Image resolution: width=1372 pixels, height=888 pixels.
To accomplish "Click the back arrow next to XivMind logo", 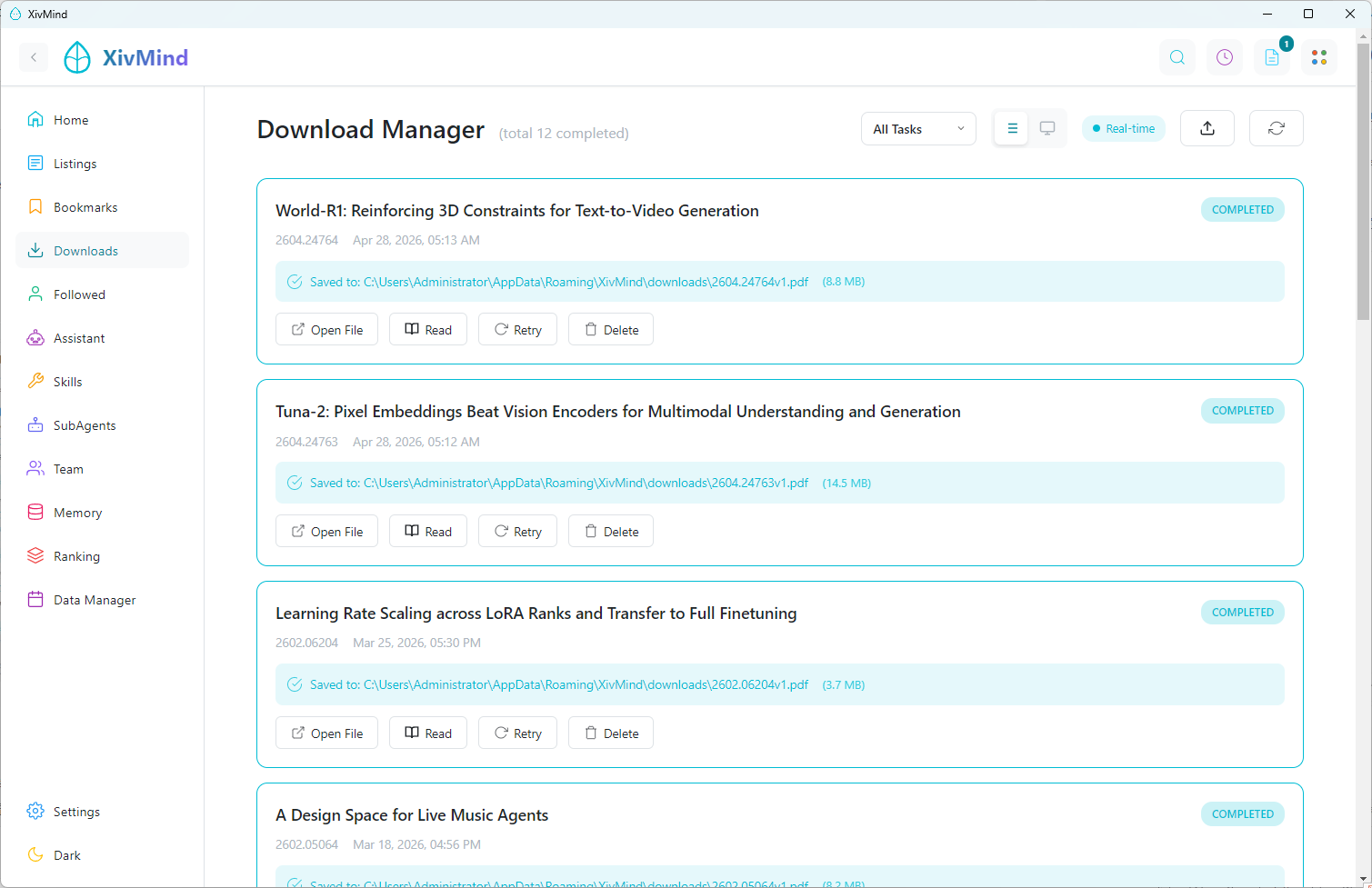I will (34, 57).
